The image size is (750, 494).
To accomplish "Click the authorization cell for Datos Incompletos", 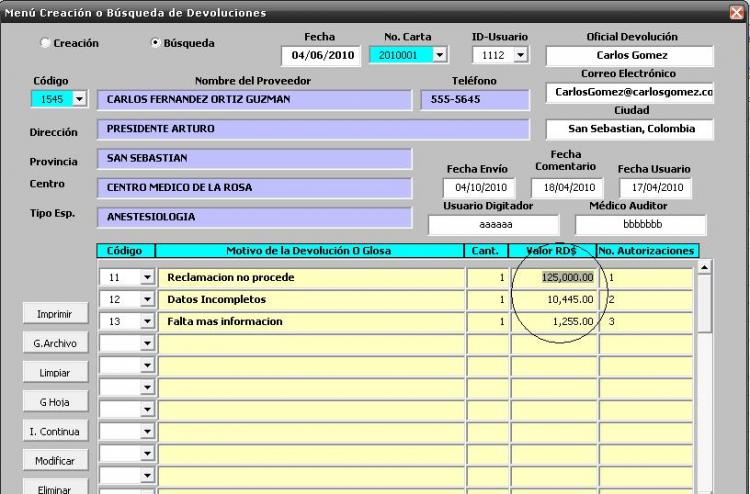I will coord(646,299).
